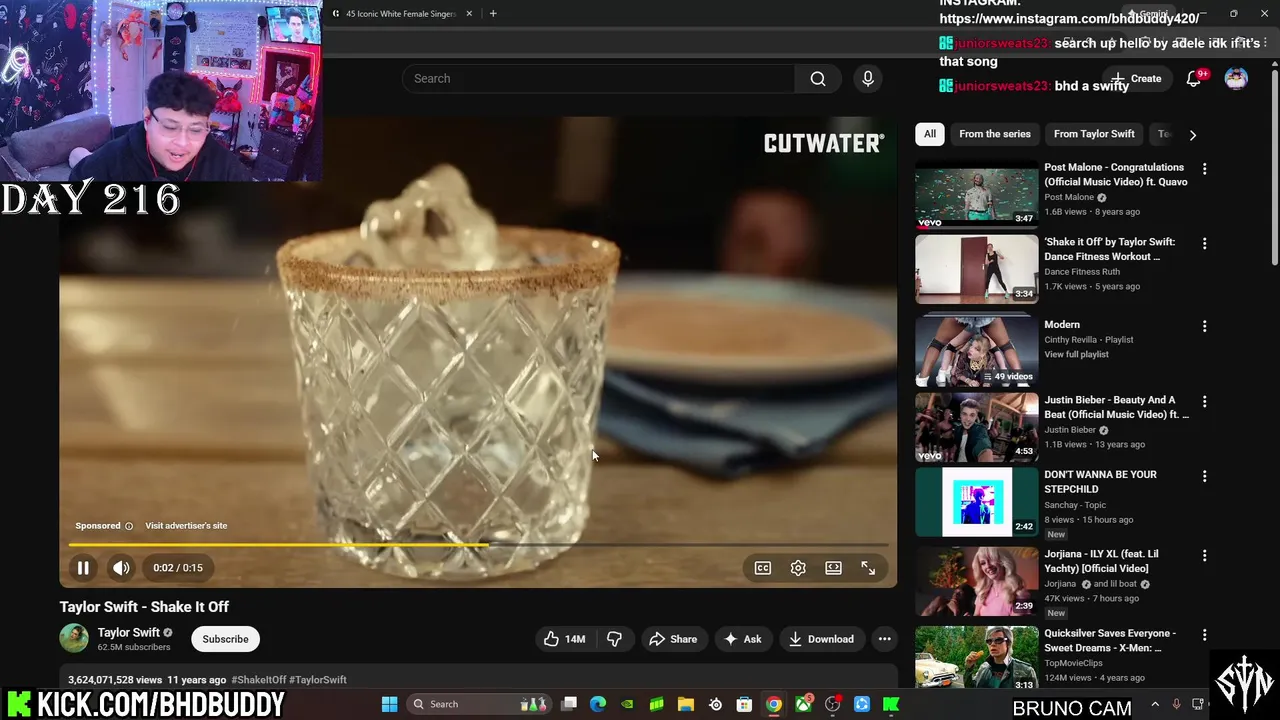This screenshot has width=1280, height=720.
Task: Toggle closed captions on the player
Action: (x=763, y=568)
